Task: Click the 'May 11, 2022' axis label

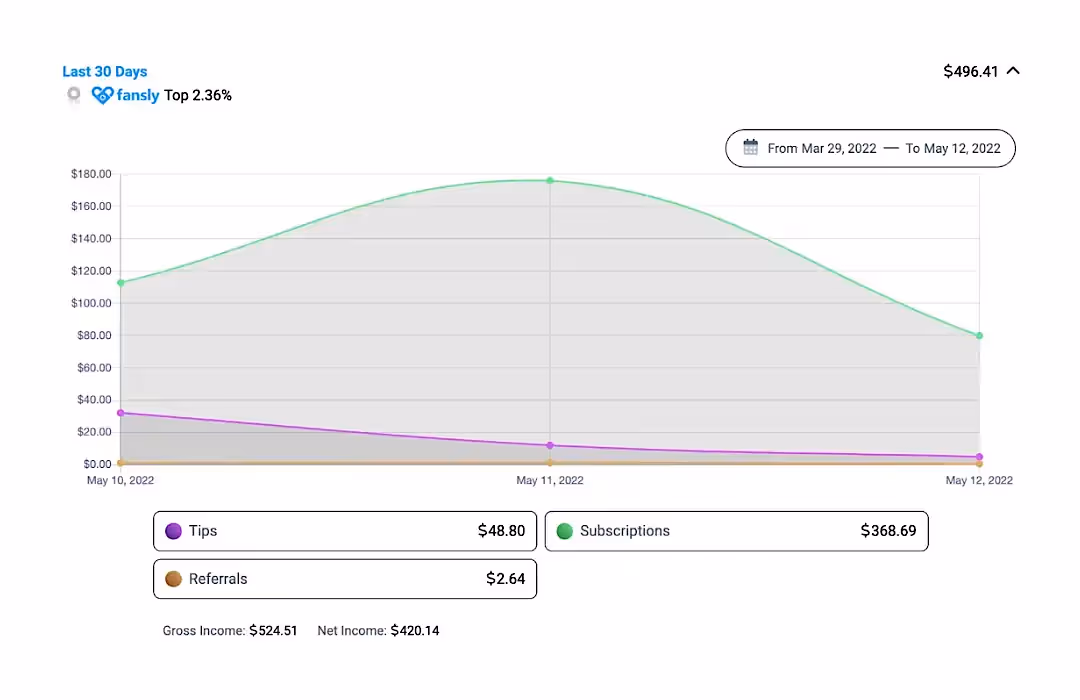Action: point(550,480)
